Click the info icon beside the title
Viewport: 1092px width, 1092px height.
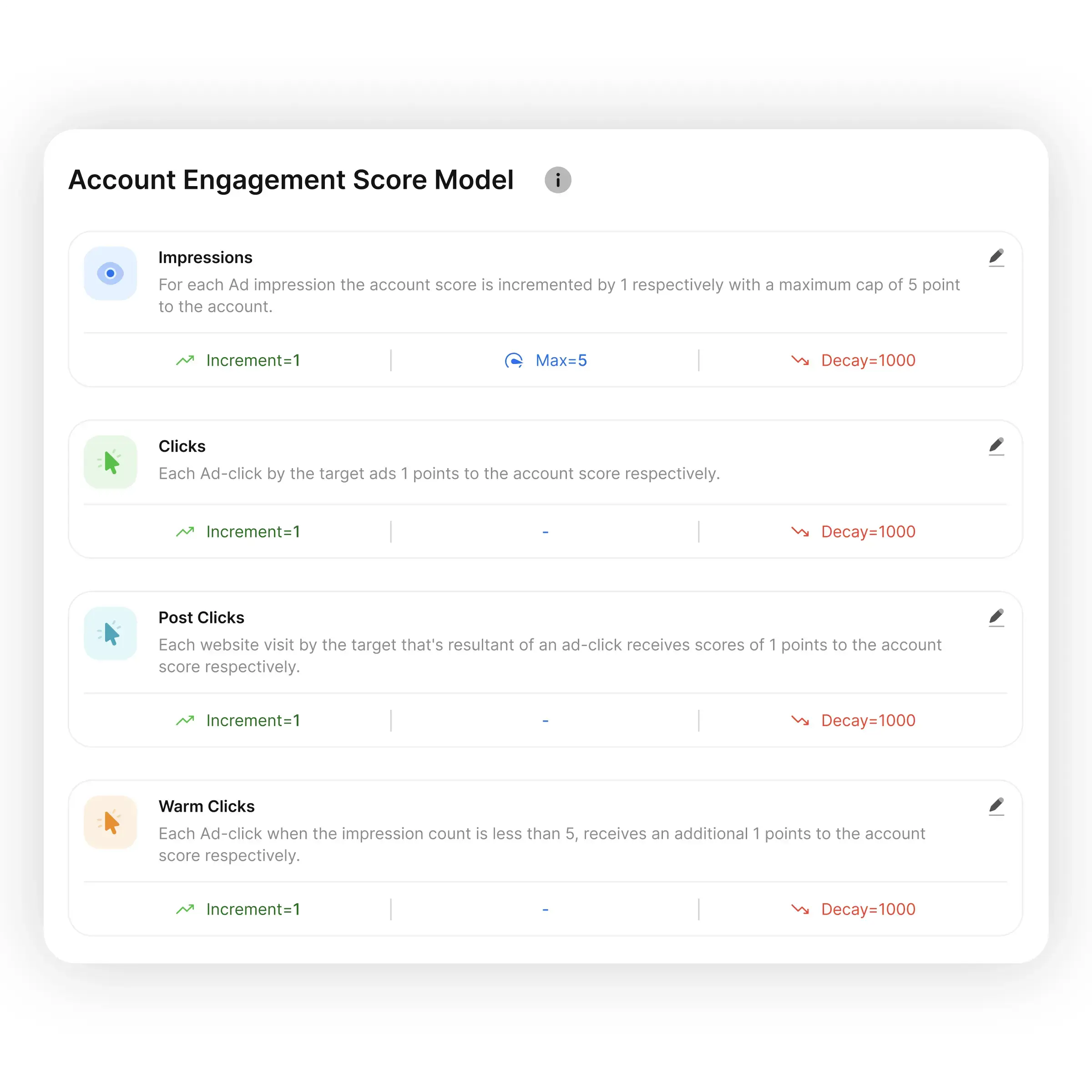[557, 180]
